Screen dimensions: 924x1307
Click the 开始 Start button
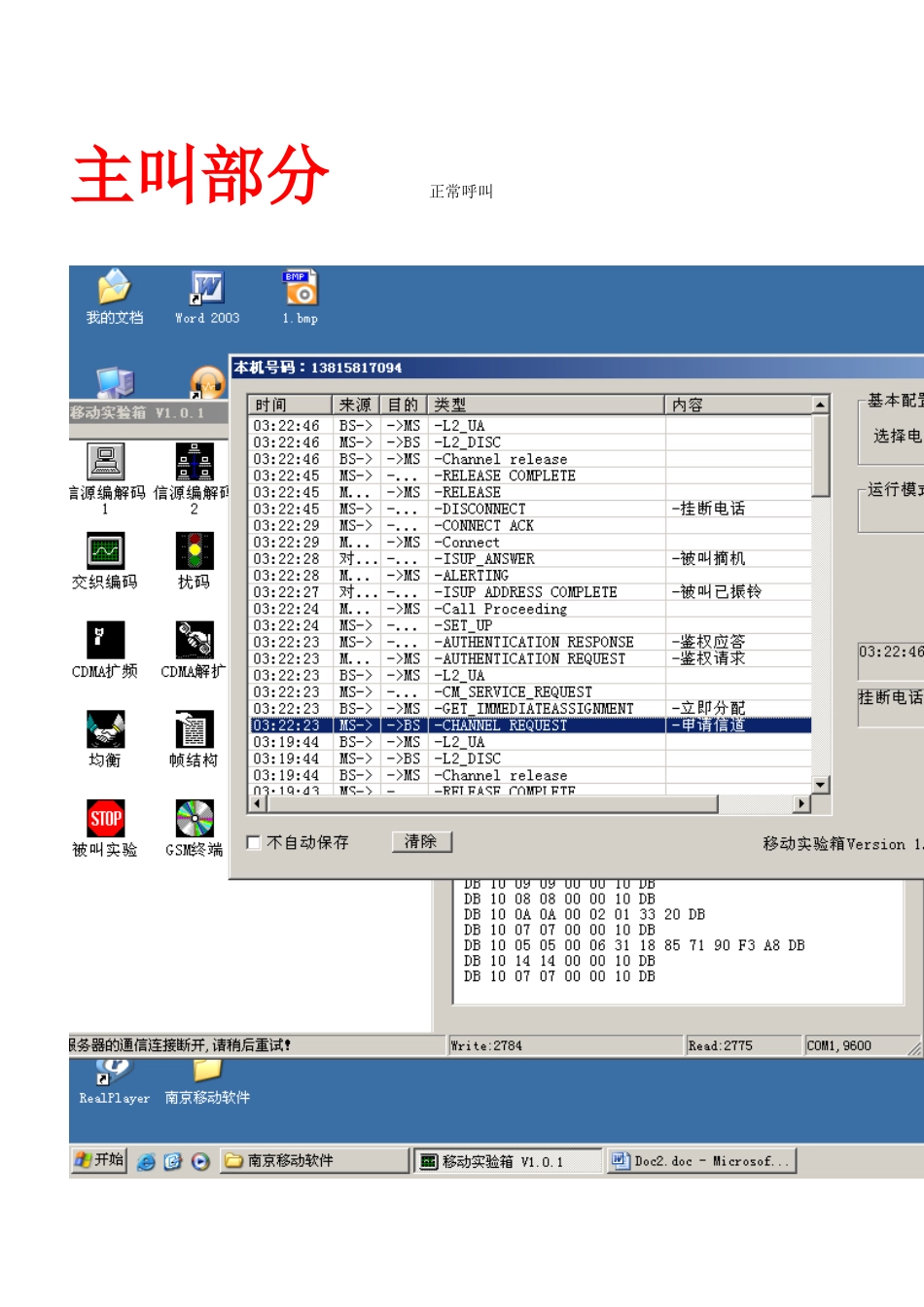click(x=99, y=1160)
